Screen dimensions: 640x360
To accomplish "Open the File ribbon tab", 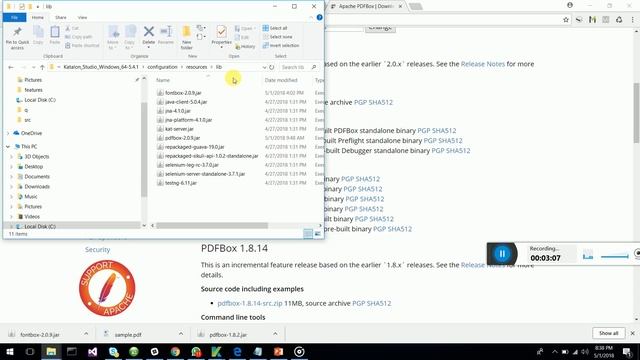I will pos(15,17).
